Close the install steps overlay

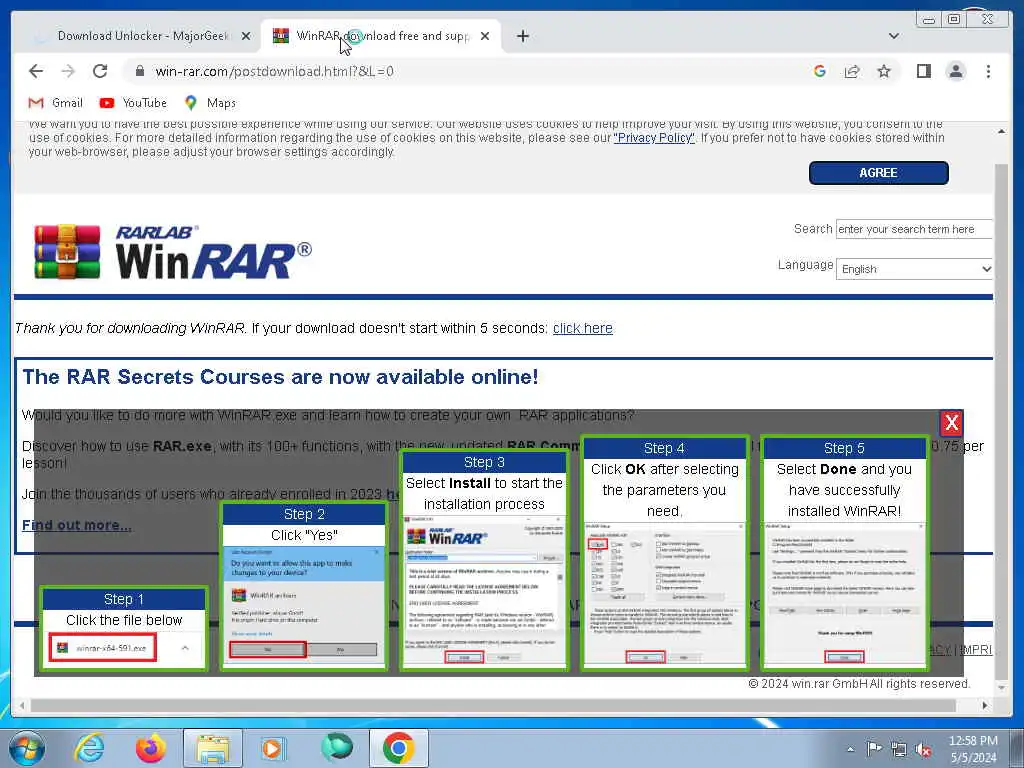tap(951, 423)
